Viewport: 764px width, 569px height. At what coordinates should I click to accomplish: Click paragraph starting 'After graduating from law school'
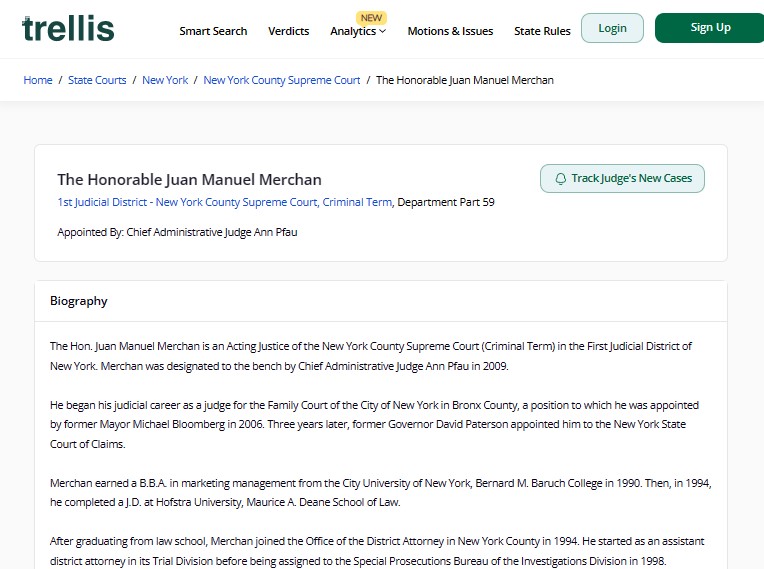(x=377, y=551)
